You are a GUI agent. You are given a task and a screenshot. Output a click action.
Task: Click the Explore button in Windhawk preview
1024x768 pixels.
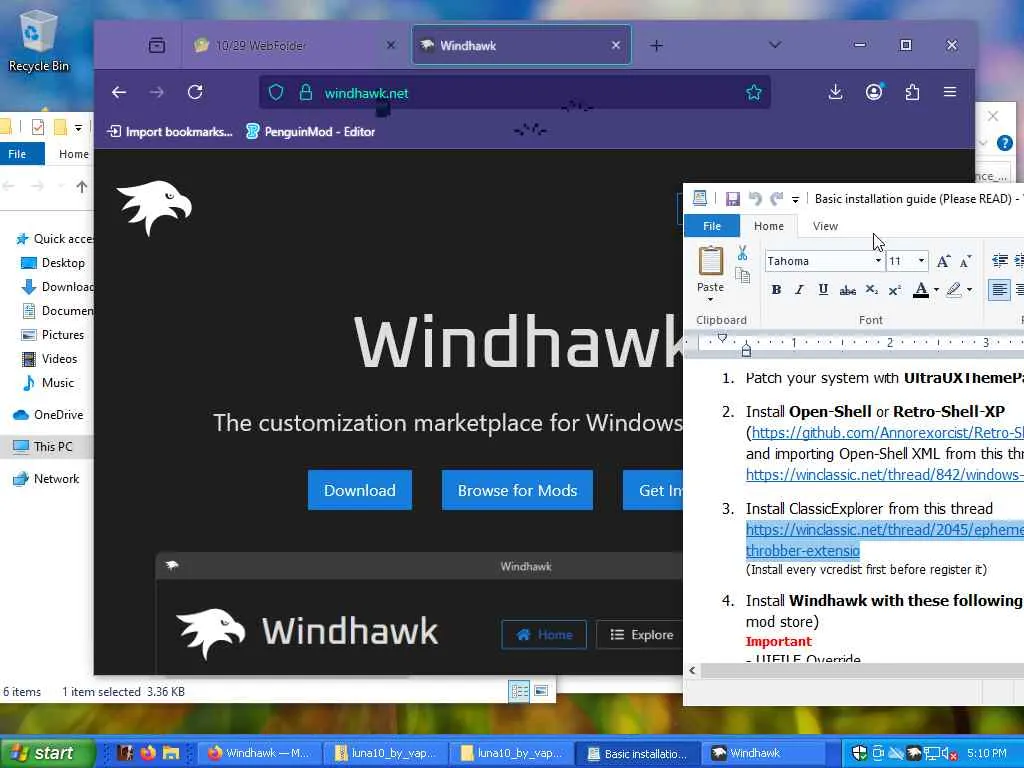[x=640, y=635]
